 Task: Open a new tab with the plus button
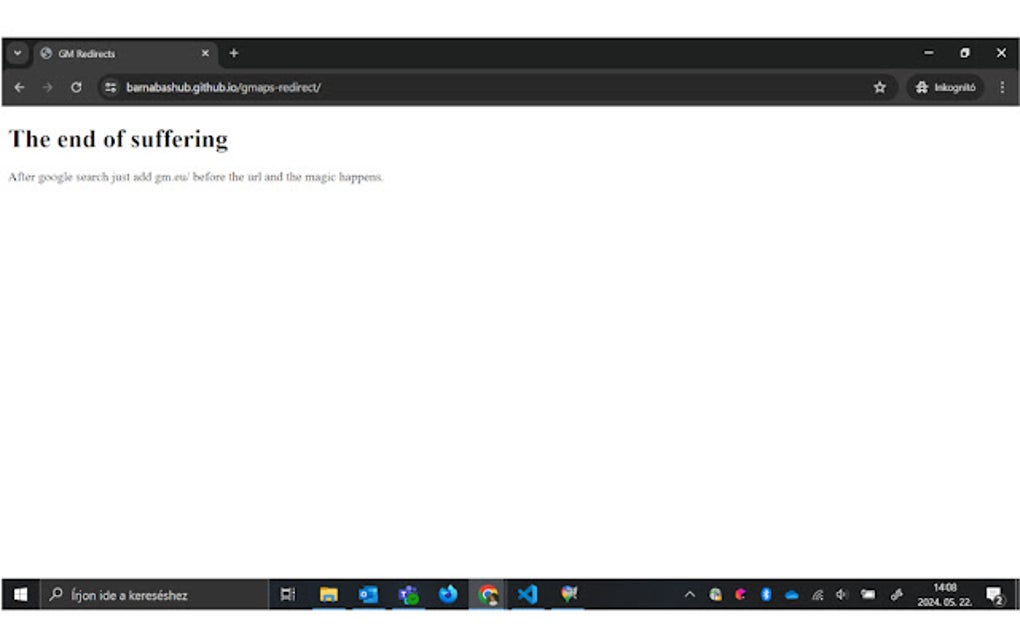(x=233, y=53)
